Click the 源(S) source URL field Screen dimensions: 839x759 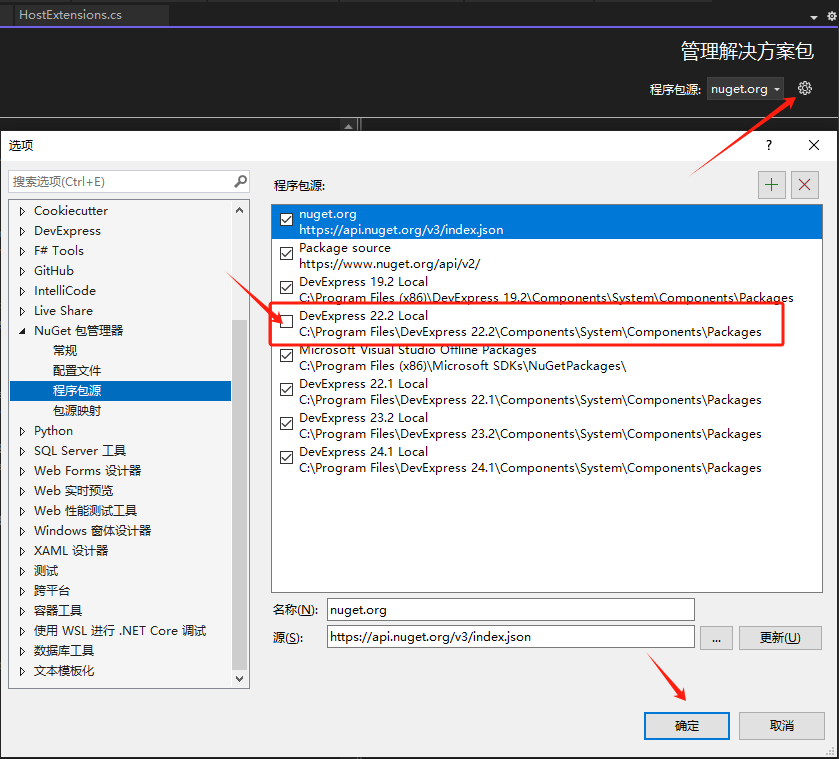510,637
